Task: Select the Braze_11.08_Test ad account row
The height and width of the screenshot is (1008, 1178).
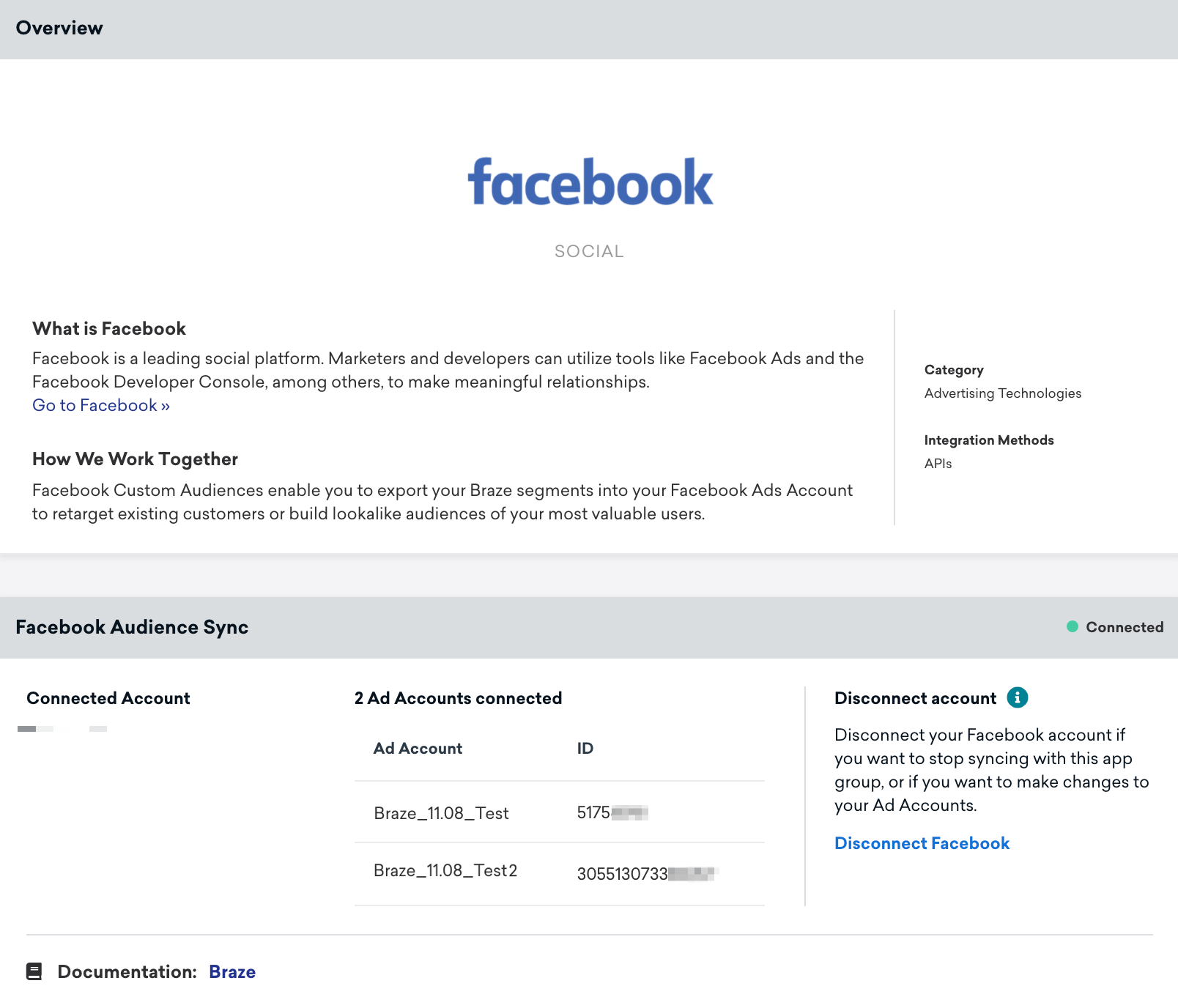Action: click(x=559, y=812)
